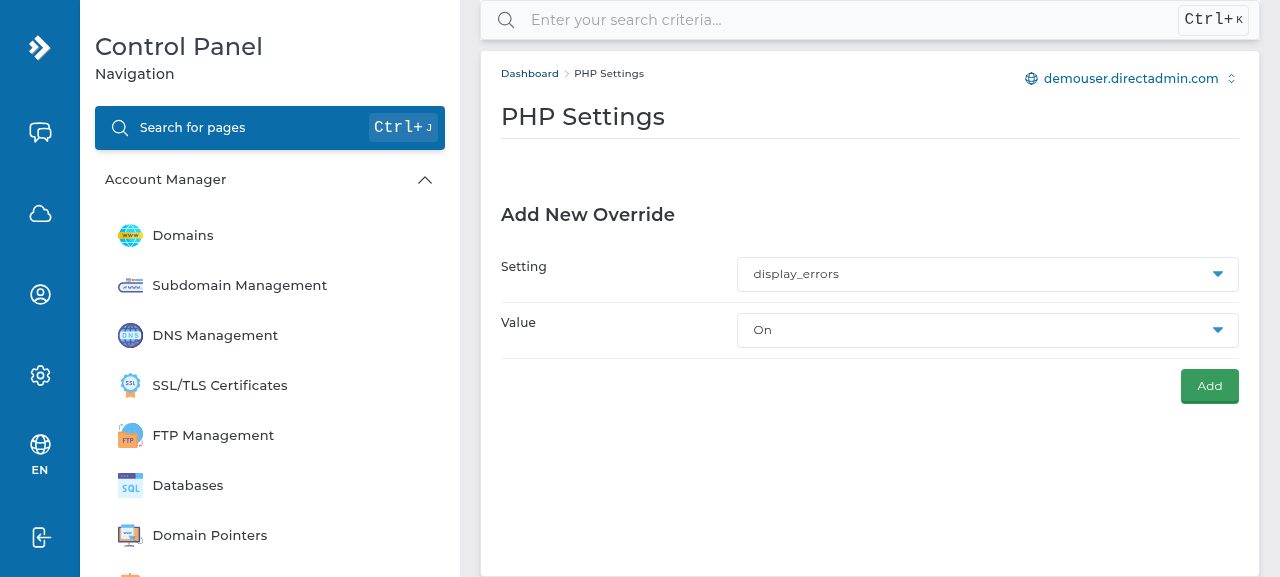This screenshot has height=577, width=1280.
Task: Click the Domain Pointers monitor icon
Action: click(x=130, y=535)
